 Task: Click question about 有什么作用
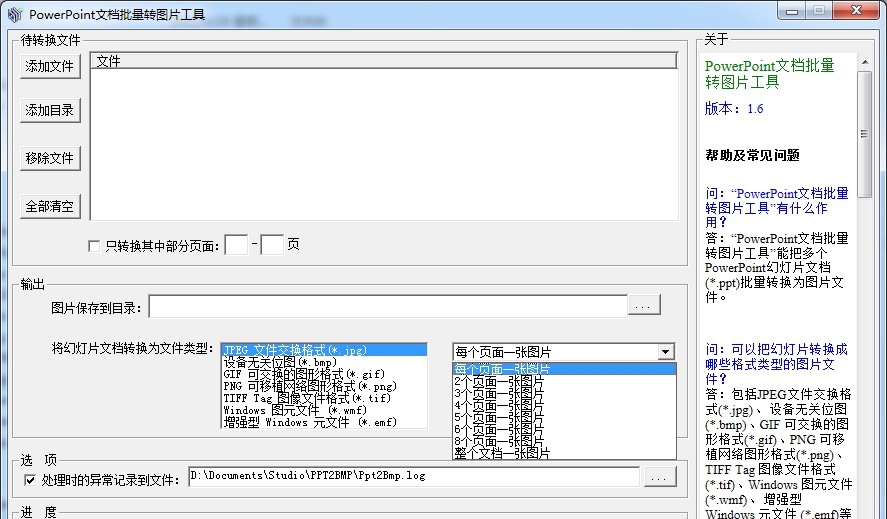(777, 208)
